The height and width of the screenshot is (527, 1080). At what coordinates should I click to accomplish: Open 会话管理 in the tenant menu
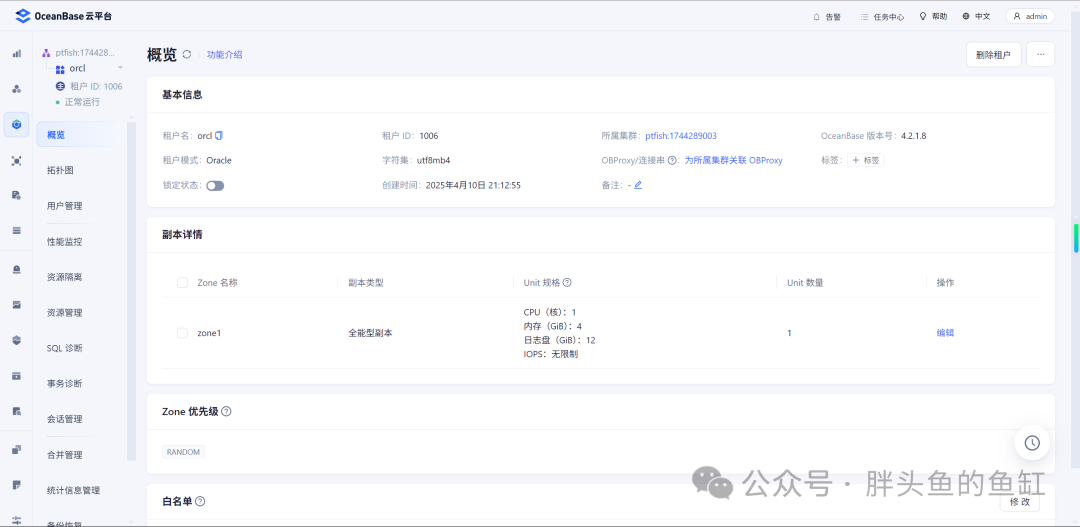(x=65, y=419)
